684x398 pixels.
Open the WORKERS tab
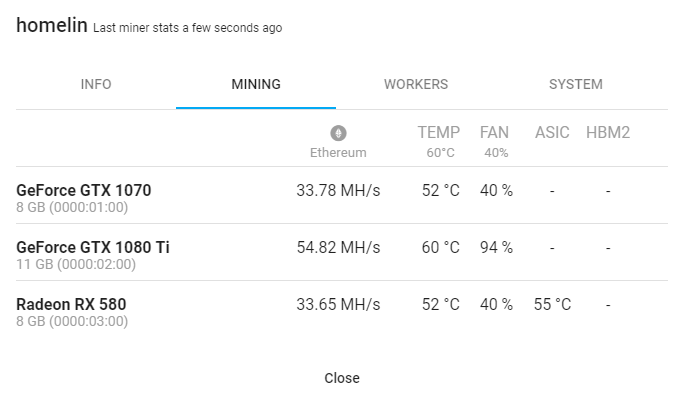coord(416,84)
